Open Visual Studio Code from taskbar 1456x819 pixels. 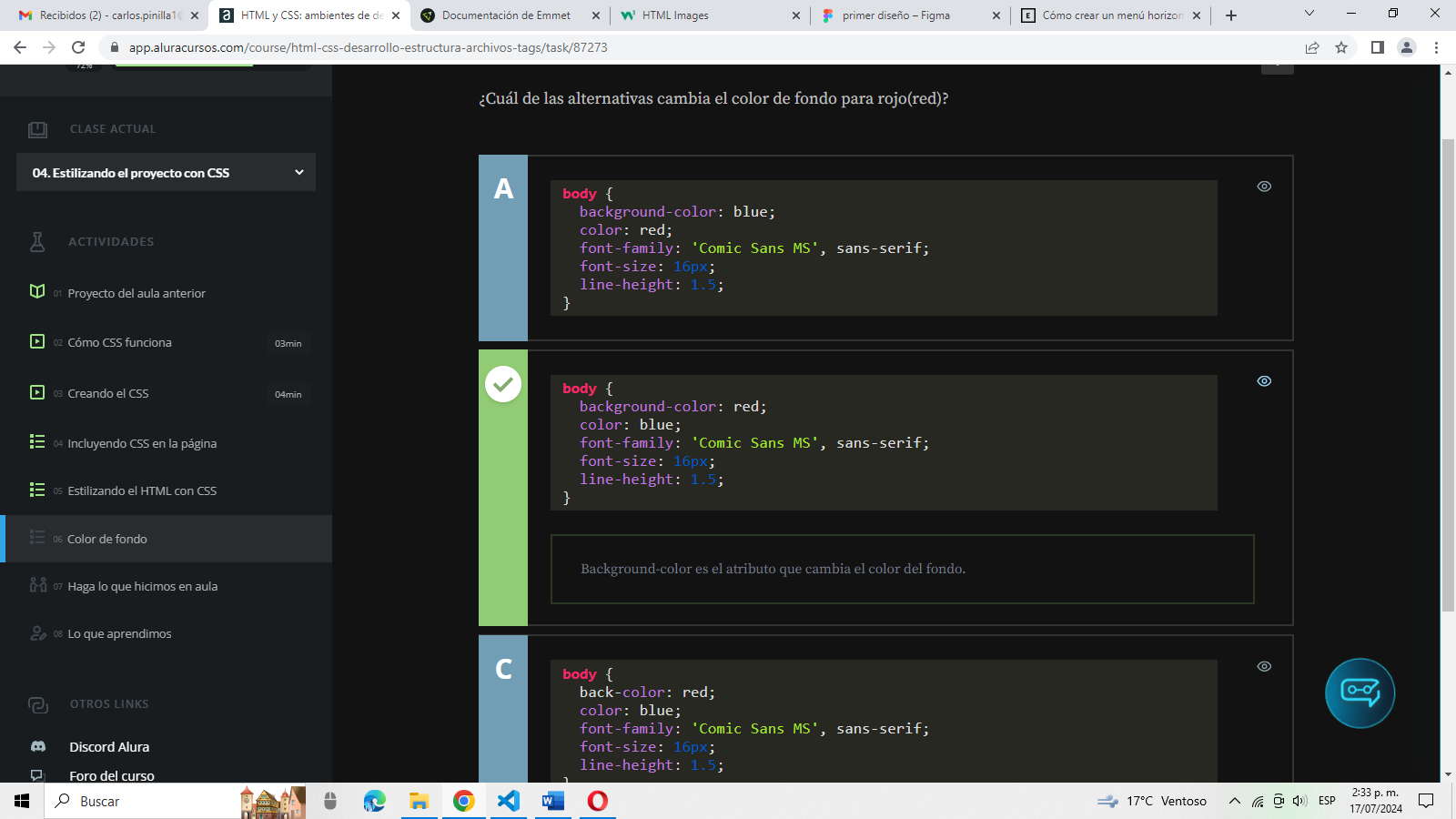pyautogui.click(x=508, y=801)
